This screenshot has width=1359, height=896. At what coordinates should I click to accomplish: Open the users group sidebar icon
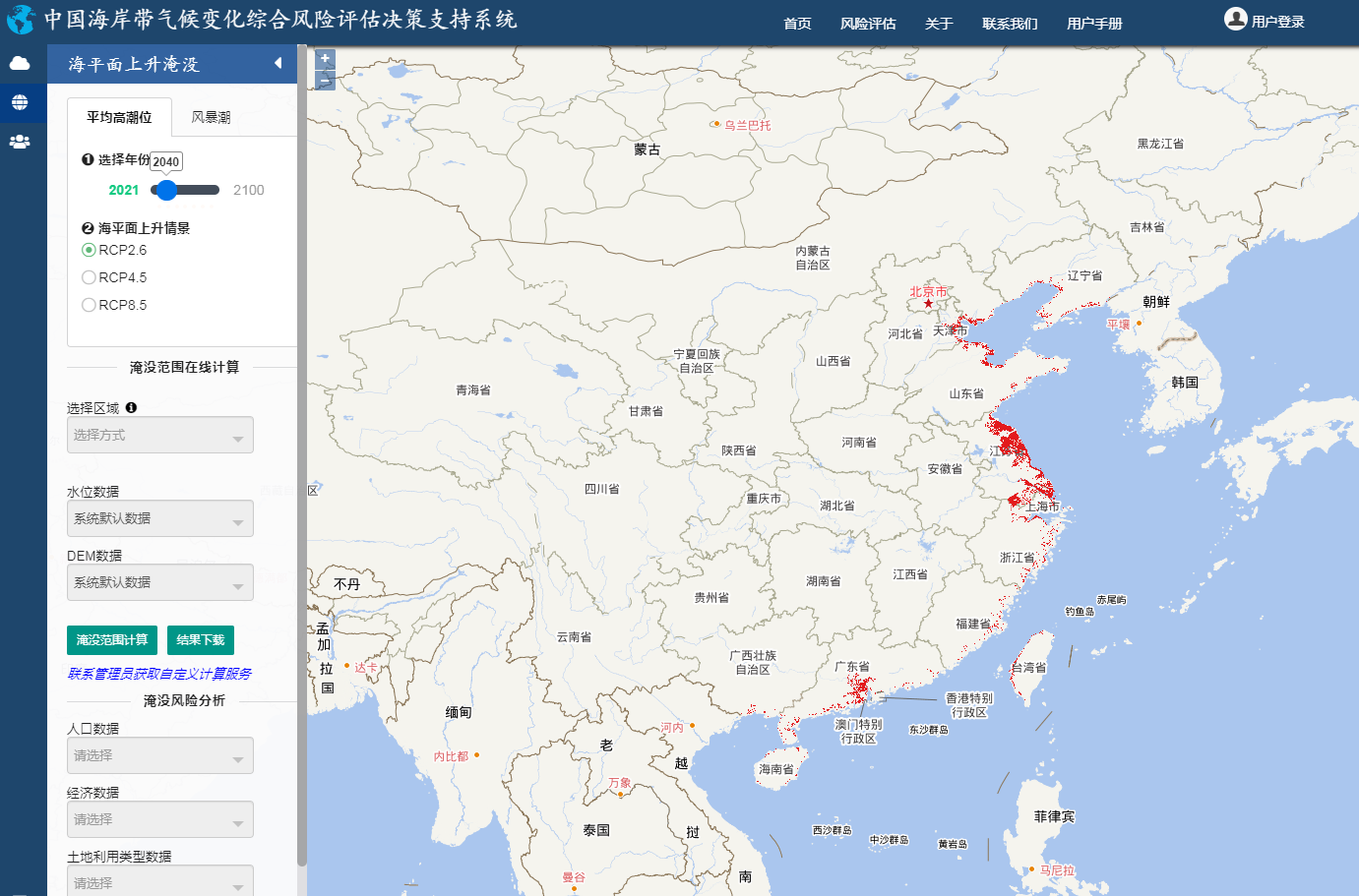pyautogui.click(x=20, y=142)
